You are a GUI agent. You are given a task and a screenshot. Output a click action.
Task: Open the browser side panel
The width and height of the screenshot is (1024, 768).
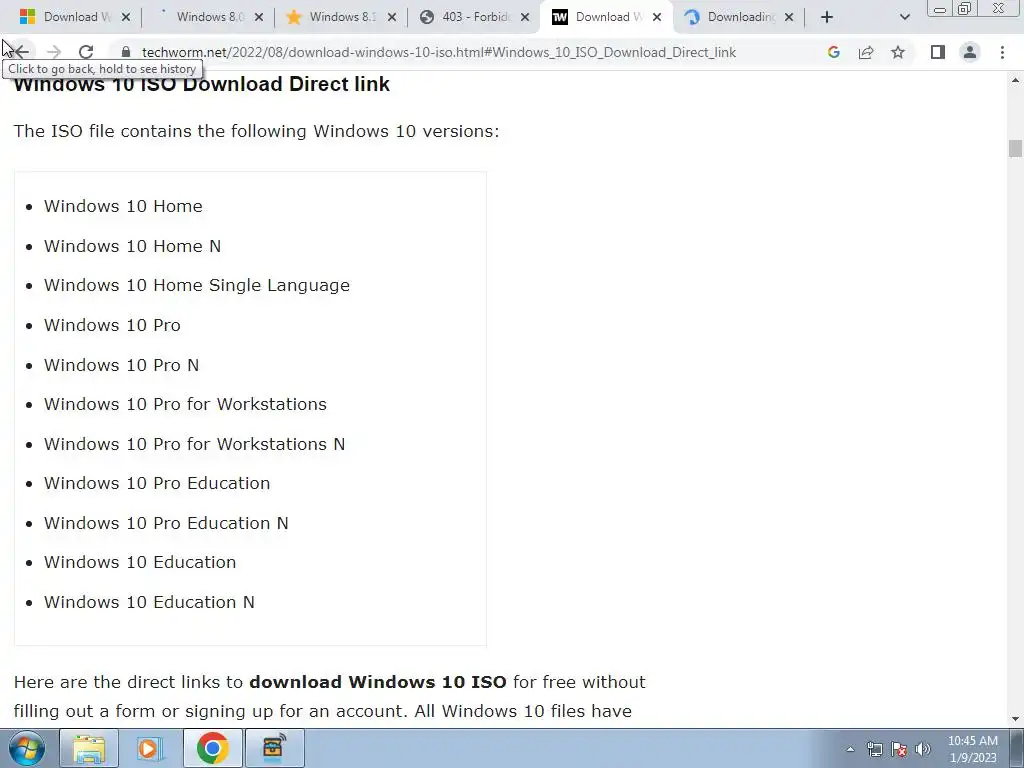[938, 52]
